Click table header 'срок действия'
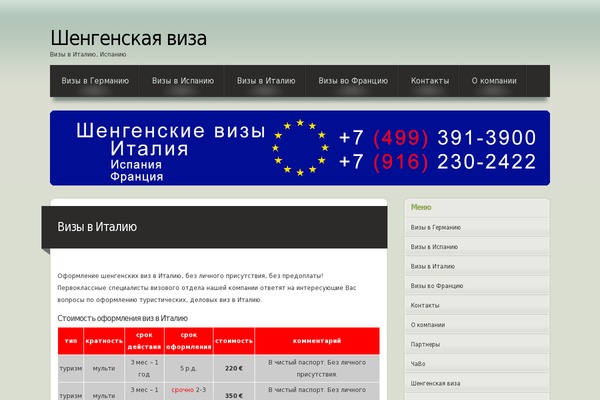 pyautogui.click(x=144, y=341)
